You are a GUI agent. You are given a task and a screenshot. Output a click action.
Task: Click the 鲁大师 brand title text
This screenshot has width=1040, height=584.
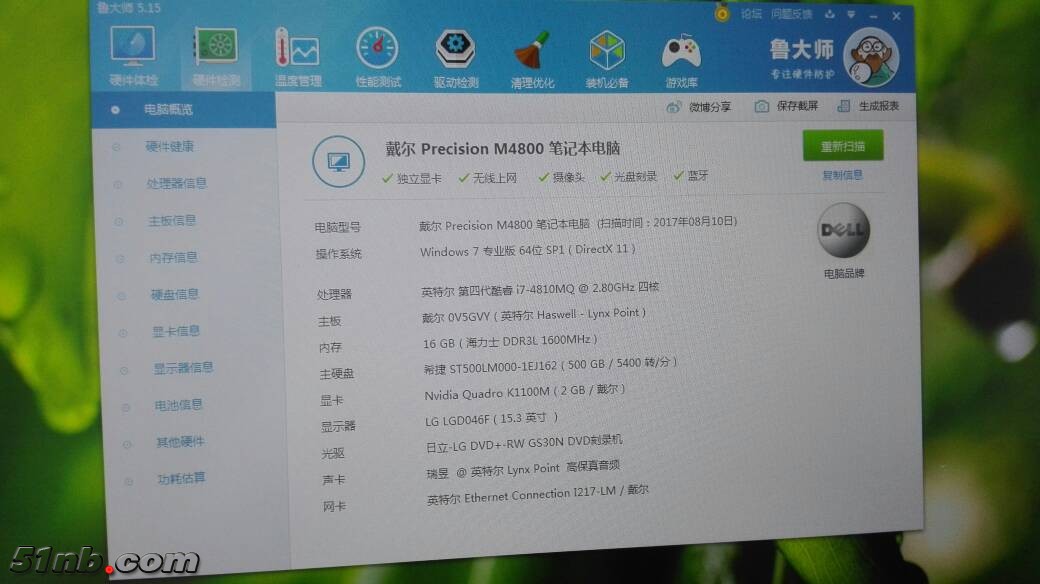click(802, 50)
